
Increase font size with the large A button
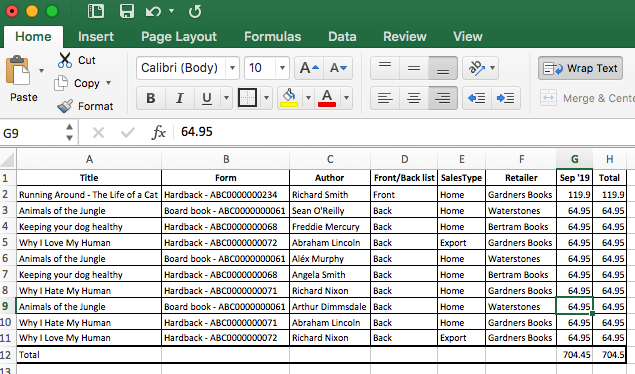click(309, 68)
